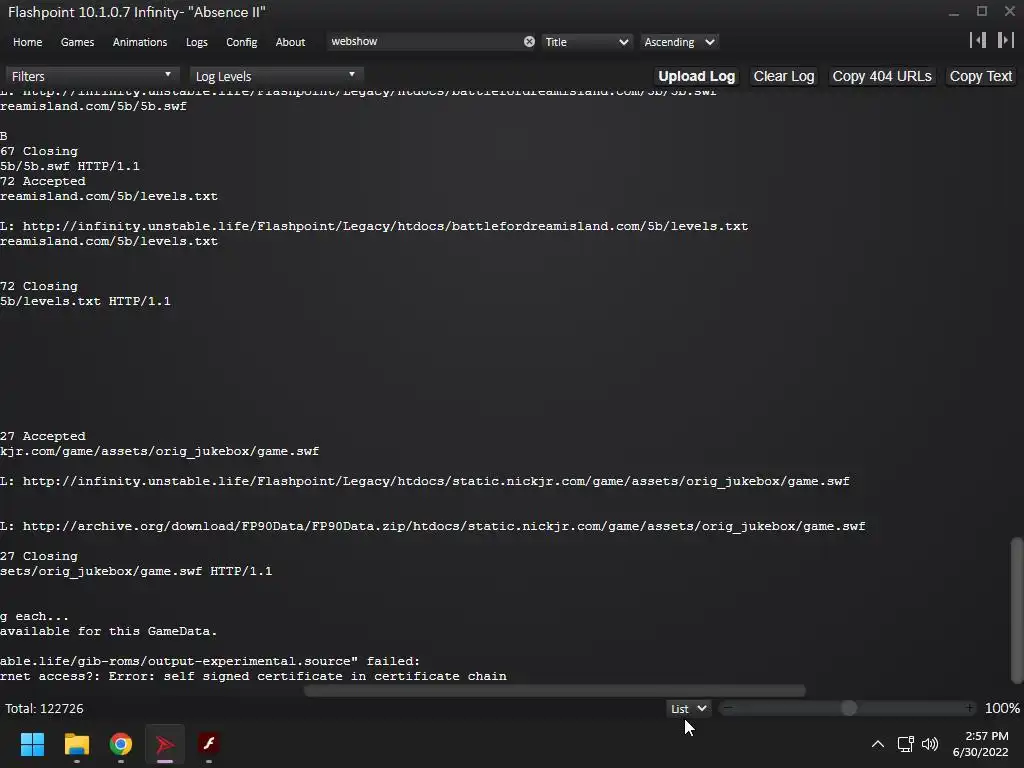Screen dimensions: 1024x768
Task: Open the Animations tab
Action: pos(140,42)
